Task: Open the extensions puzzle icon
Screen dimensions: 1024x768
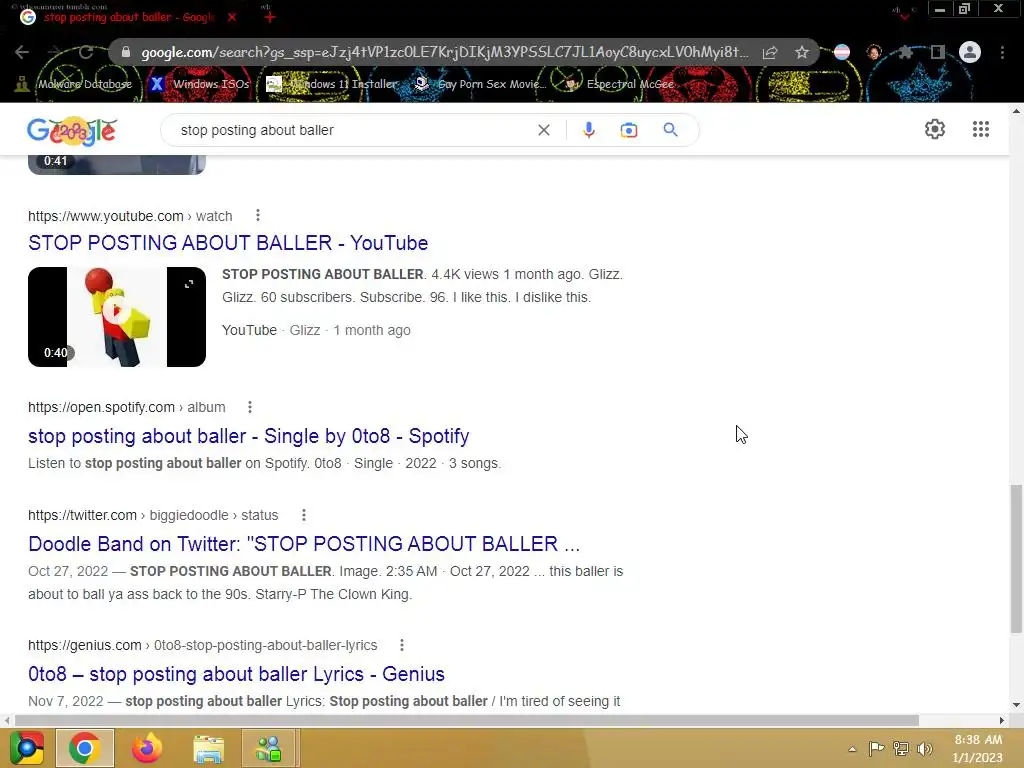Action: coord(905,52)
